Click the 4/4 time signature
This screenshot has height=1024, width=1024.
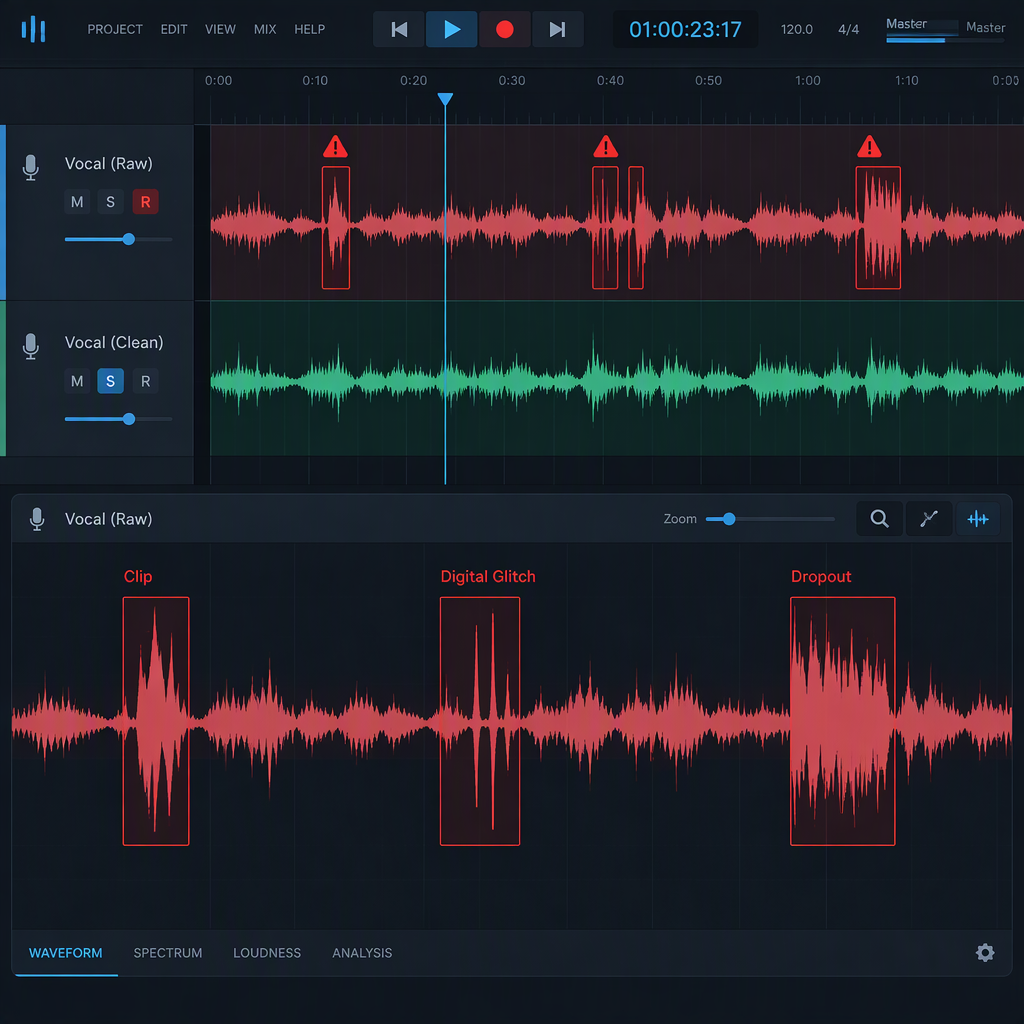(x=848, y=29)
